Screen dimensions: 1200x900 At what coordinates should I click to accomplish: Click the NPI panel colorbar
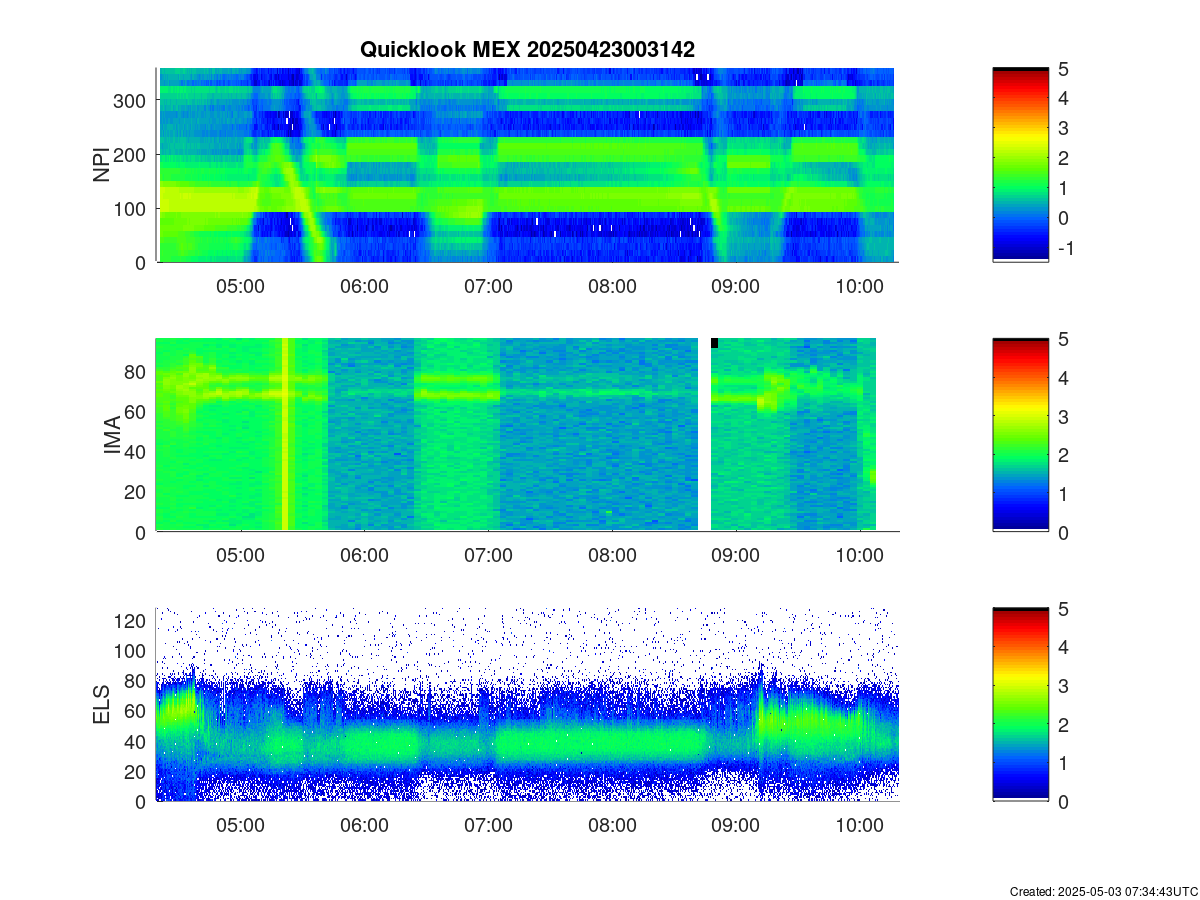point(1020,165)
